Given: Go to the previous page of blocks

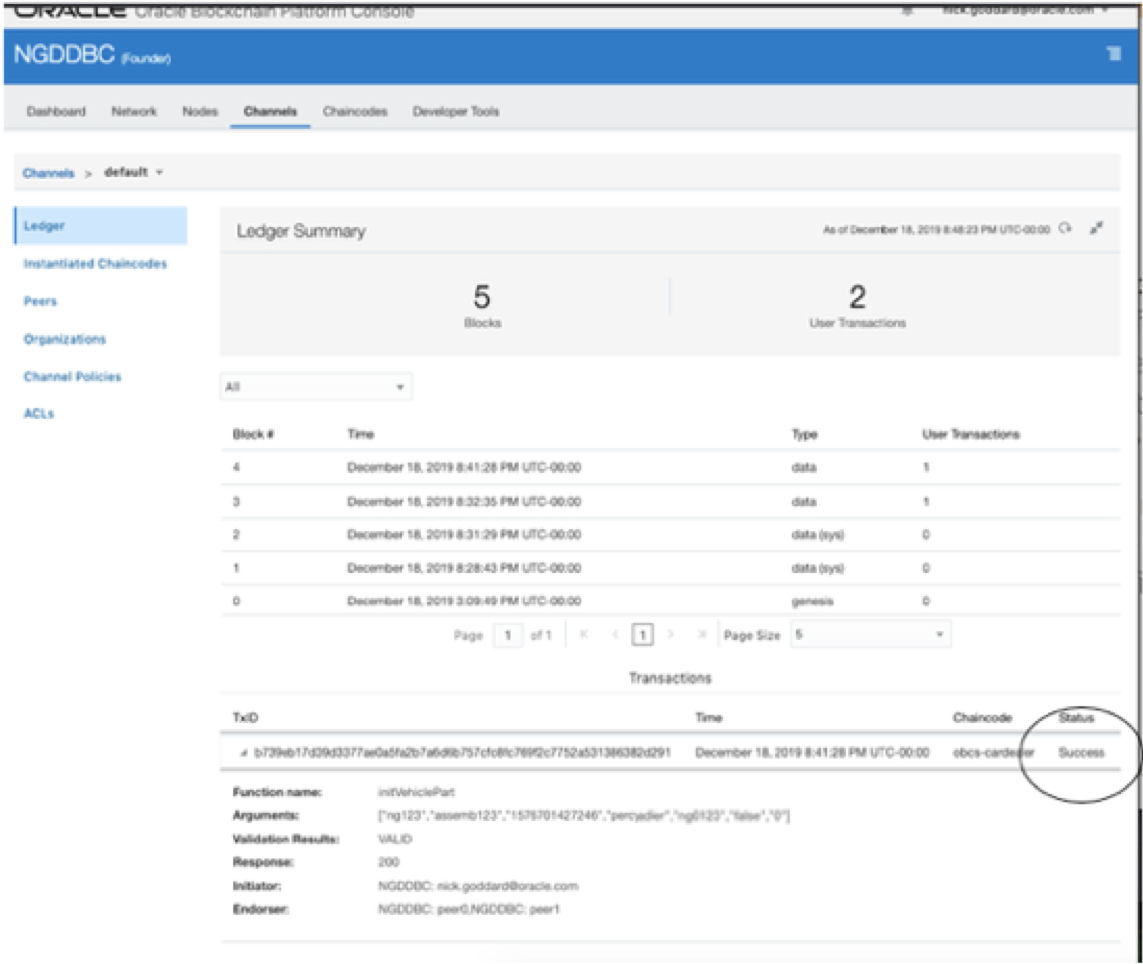Looking at the screenshot, I should click(614, 635).
